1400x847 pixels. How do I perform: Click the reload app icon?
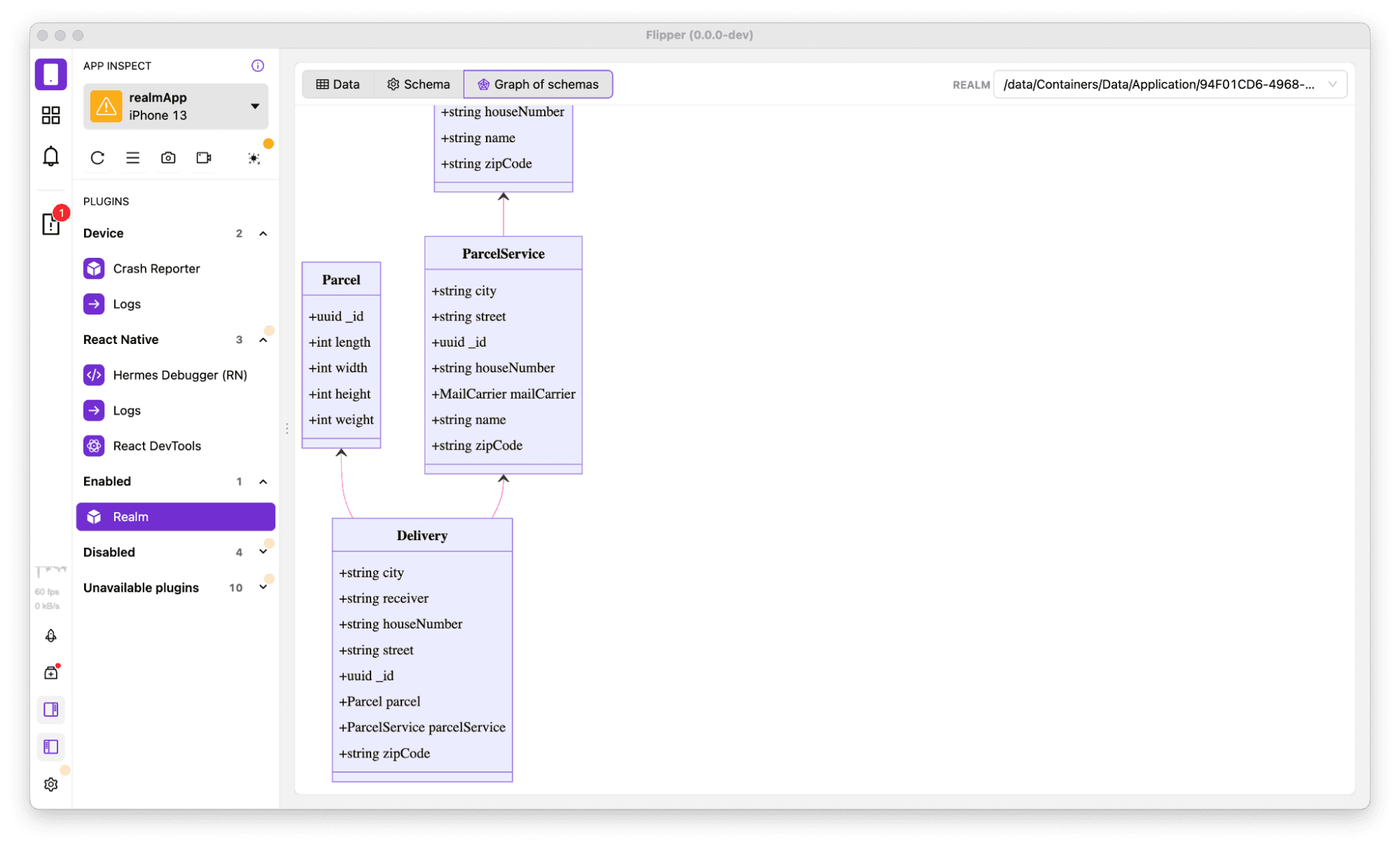pyautogui.click(x=97, y=158)
